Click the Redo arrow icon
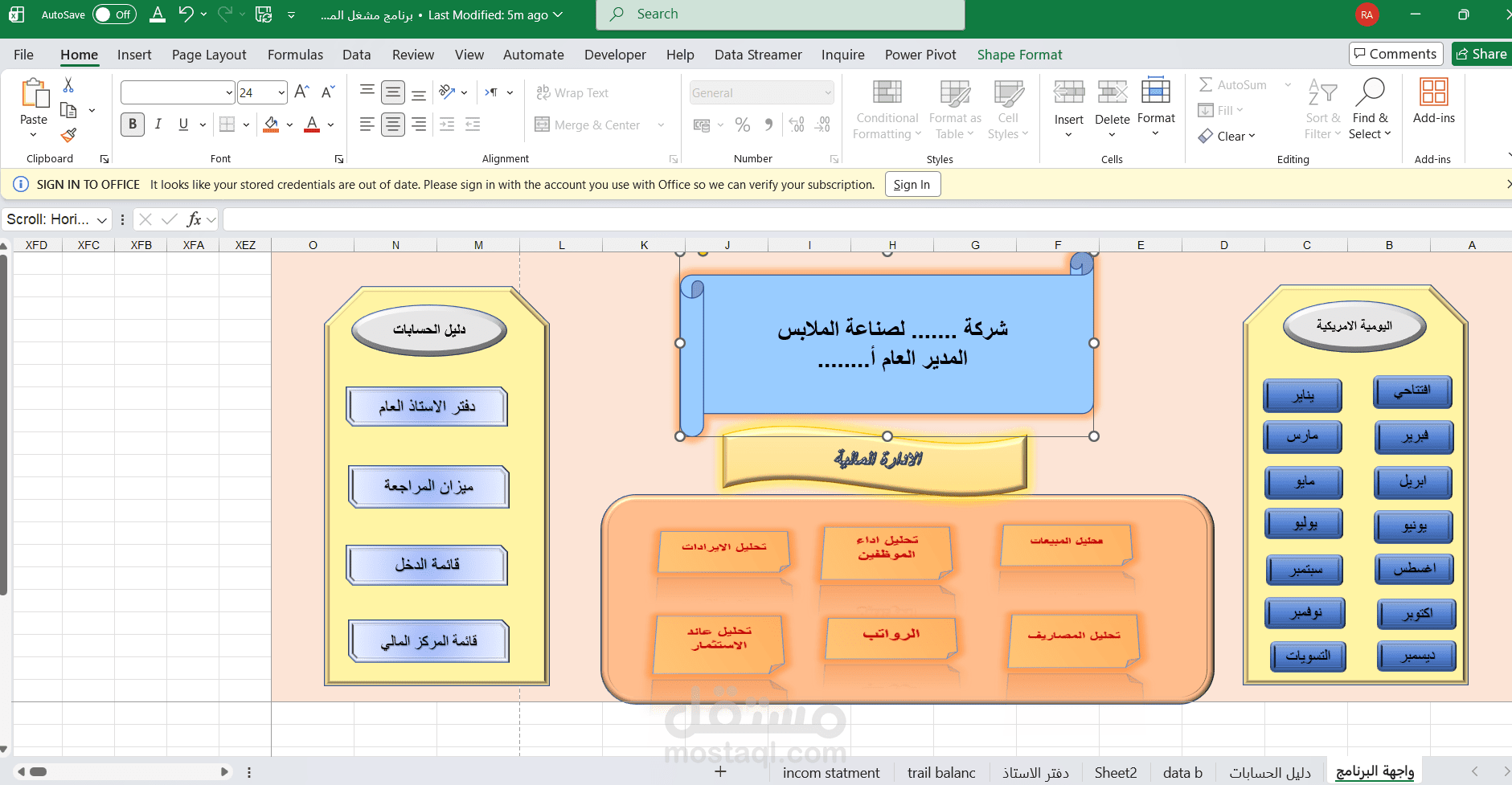1512x785 pixels. coord(224,14)
